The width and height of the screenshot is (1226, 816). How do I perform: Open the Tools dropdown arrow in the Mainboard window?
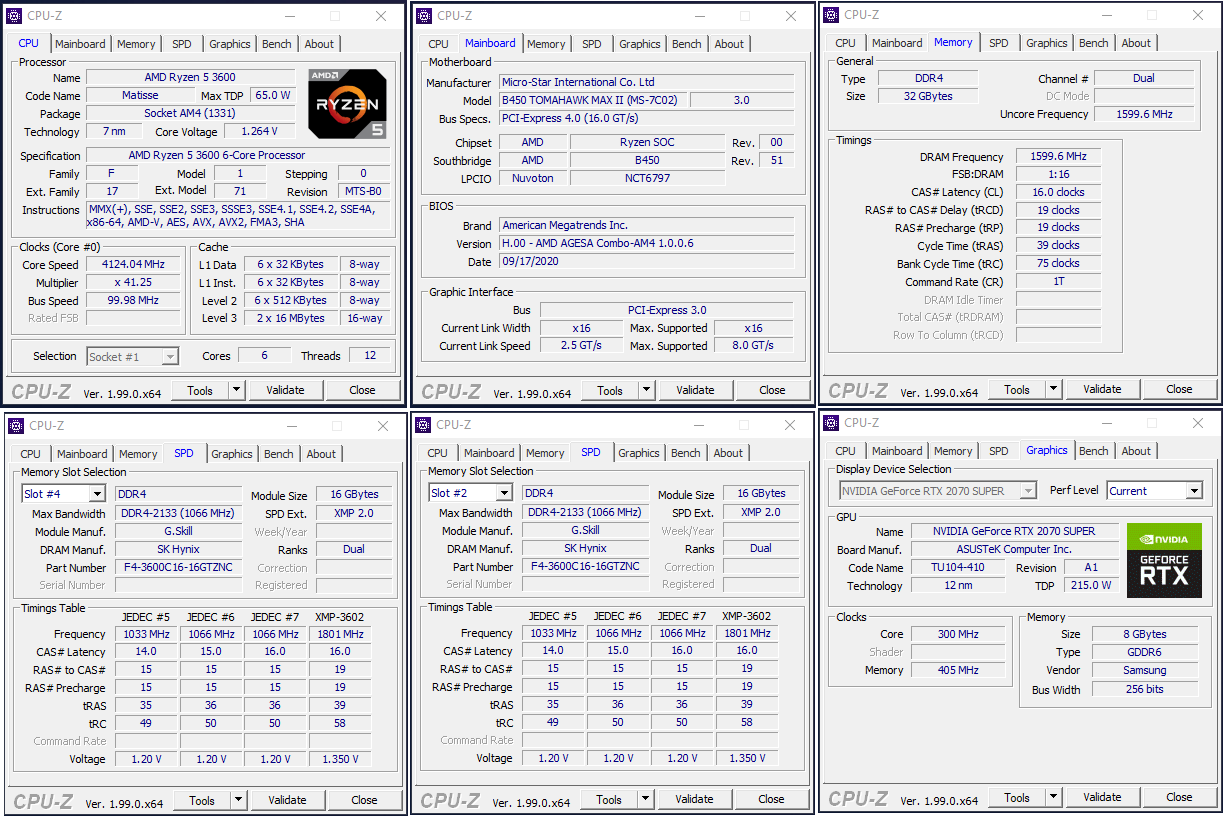(647, 390)
